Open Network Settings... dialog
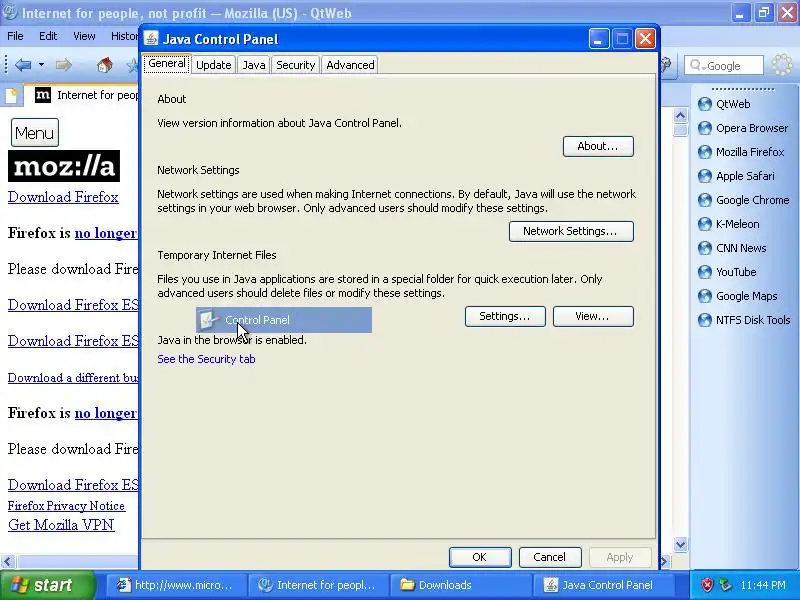This screenshot has height=600, width=800. click(571, 231)
